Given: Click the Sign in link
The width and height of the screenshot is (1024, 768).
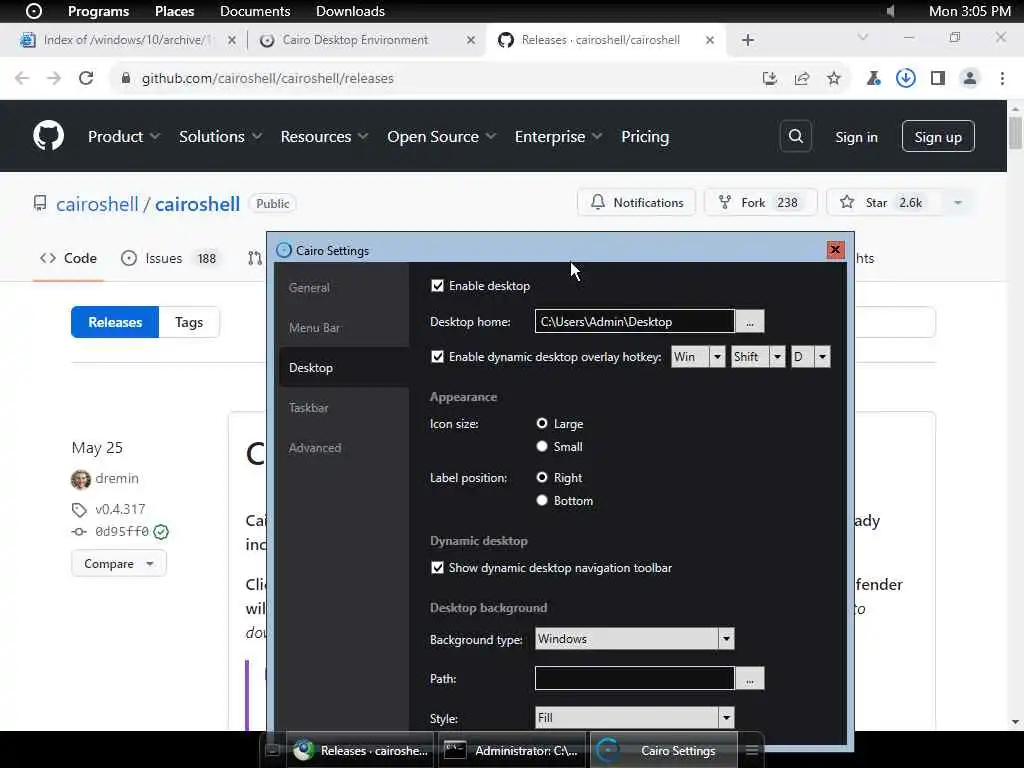Looking at the screenshot, I should pos(856,136).
